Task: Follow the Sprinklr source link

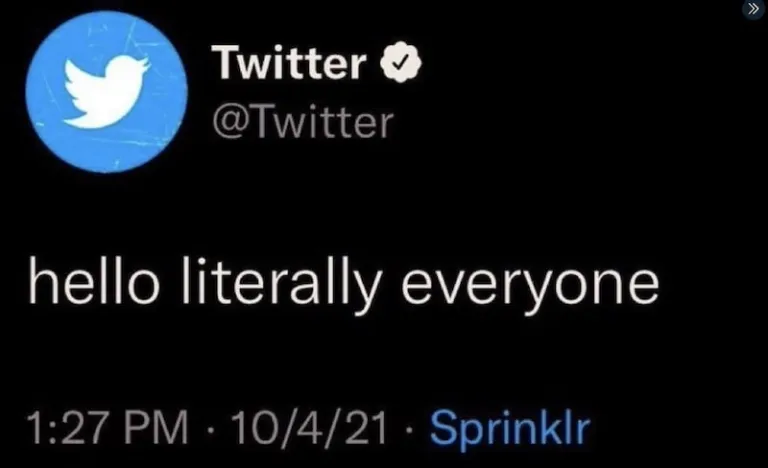Action: click(x=510, y=429)
